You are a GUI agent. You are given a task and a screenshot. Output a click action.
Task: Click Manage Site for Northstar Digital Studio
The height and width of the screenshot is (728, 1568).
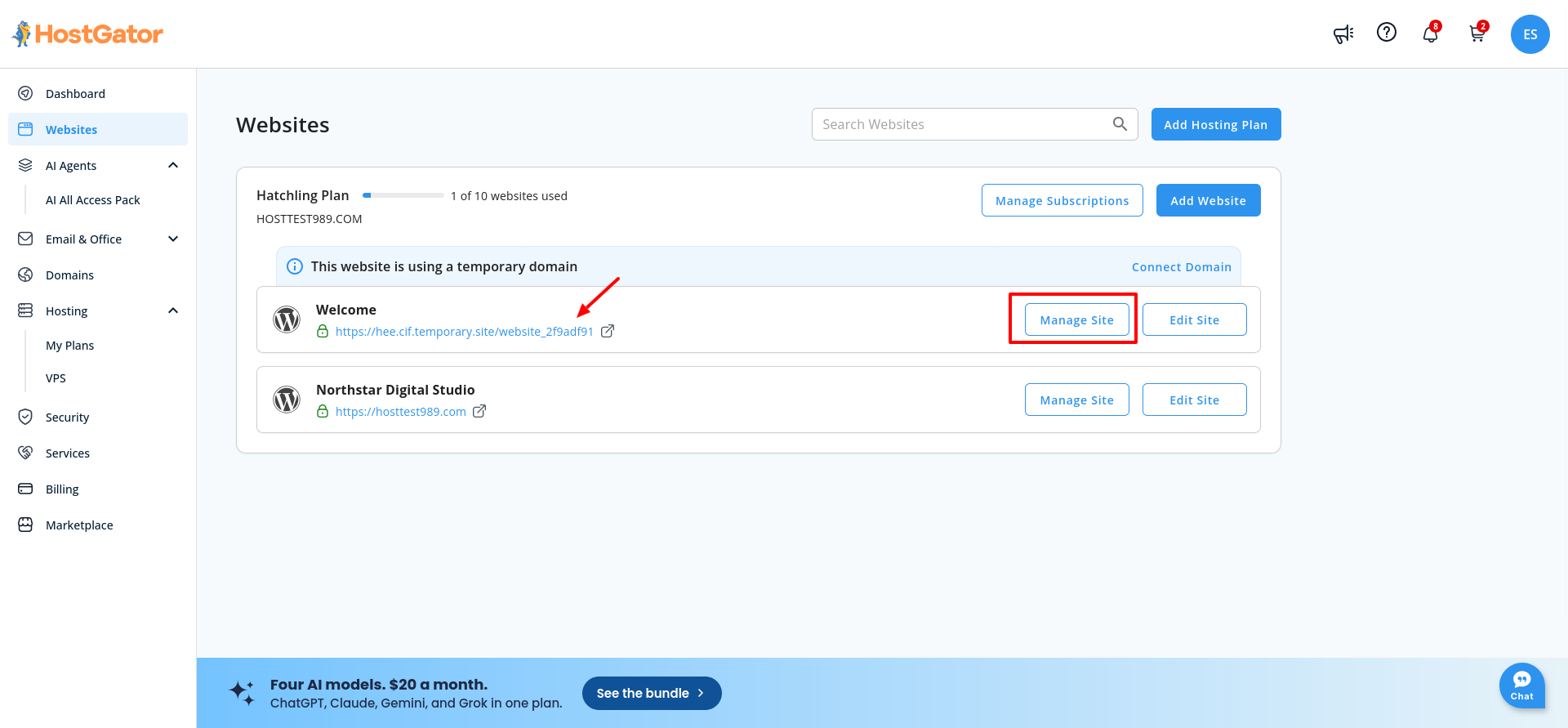pos(1077,400)
